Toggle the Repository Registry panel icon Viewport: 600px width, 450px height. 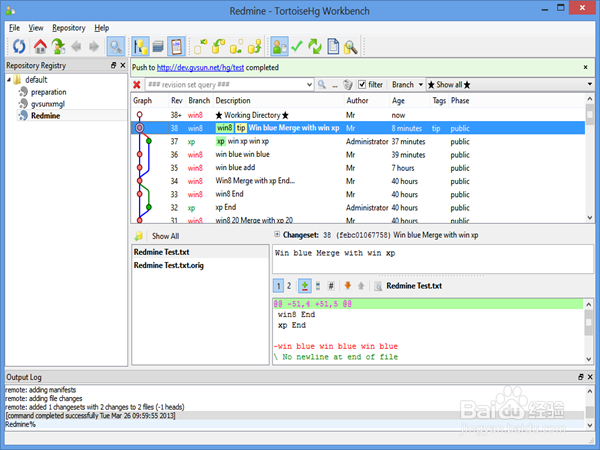140,47
